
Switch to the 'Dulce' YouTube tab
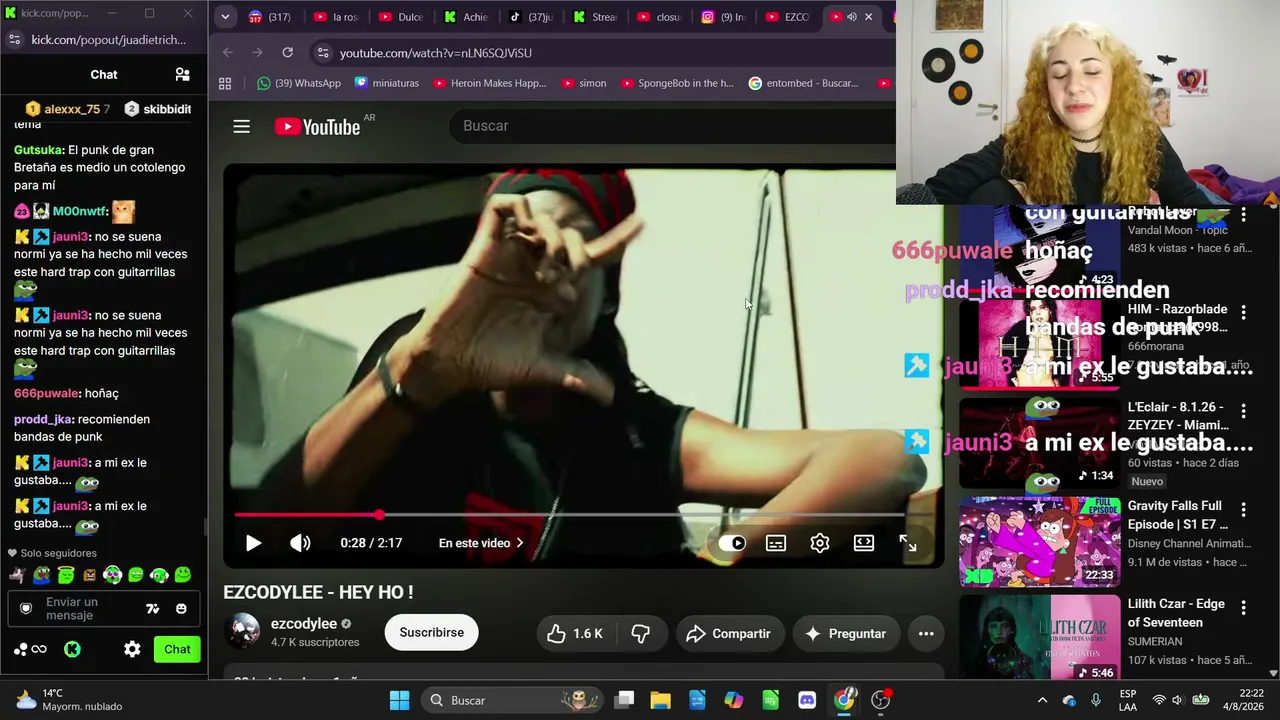coord(402,17)
